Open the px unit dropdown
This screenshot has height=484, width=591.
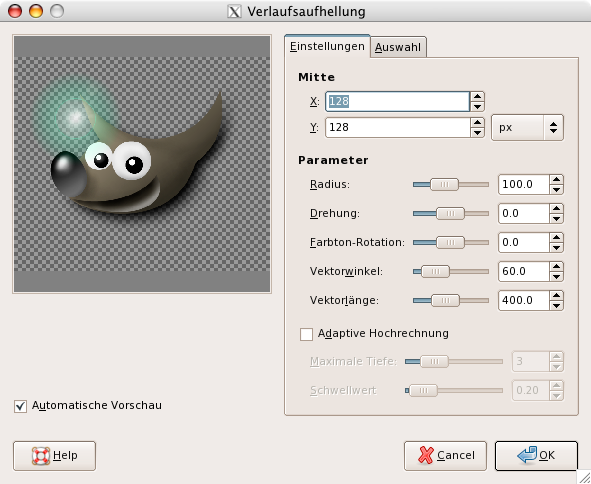(527, 127)
